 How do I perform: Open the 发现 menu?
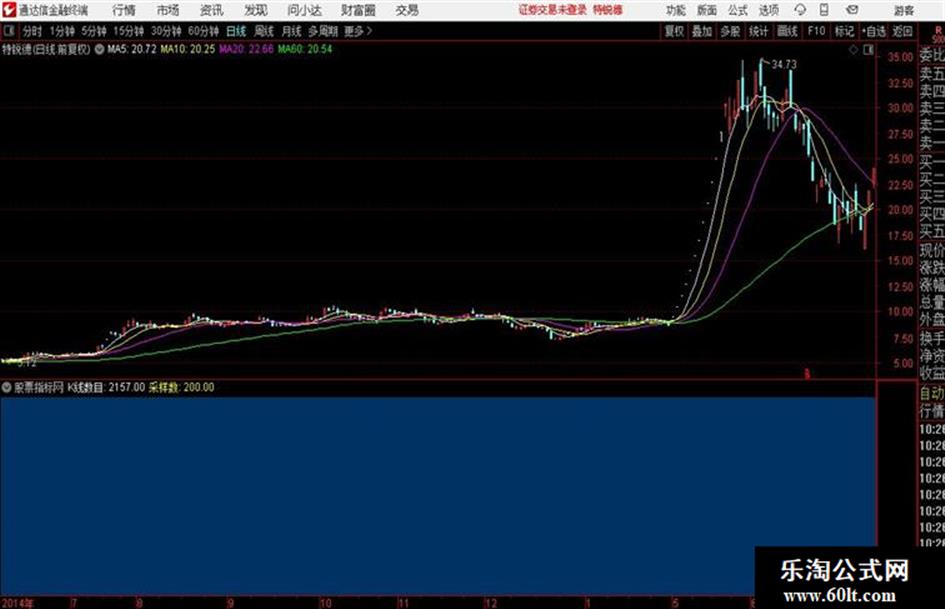click(256, 10)
